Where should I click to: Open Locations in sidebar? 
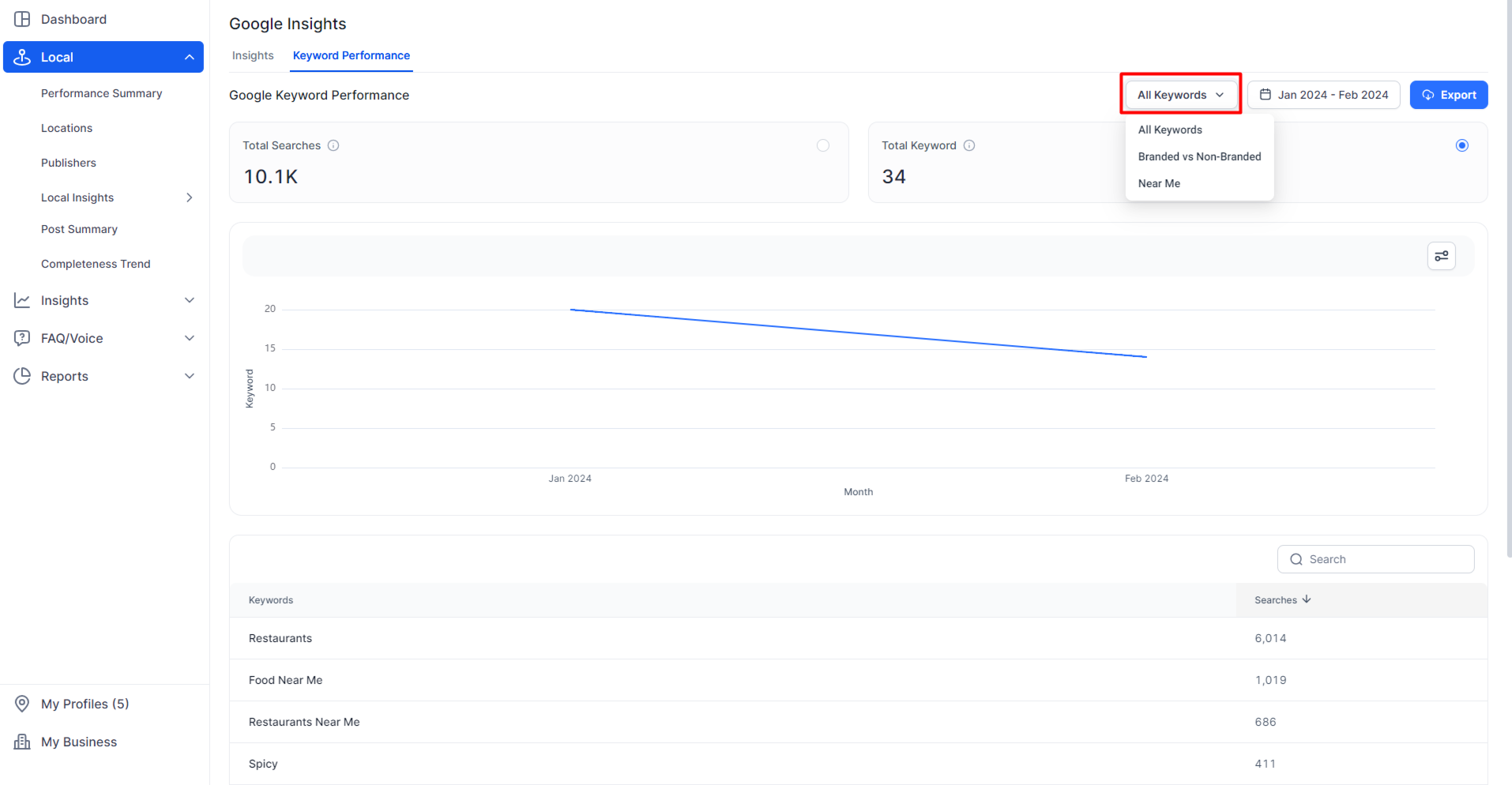pos(66,128)
